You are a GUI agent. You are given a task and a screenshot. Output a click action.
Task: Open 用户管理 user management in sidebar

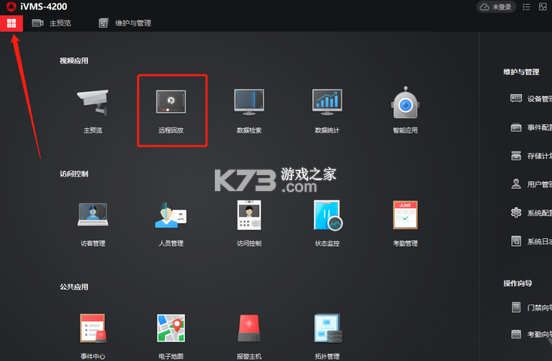531,184
